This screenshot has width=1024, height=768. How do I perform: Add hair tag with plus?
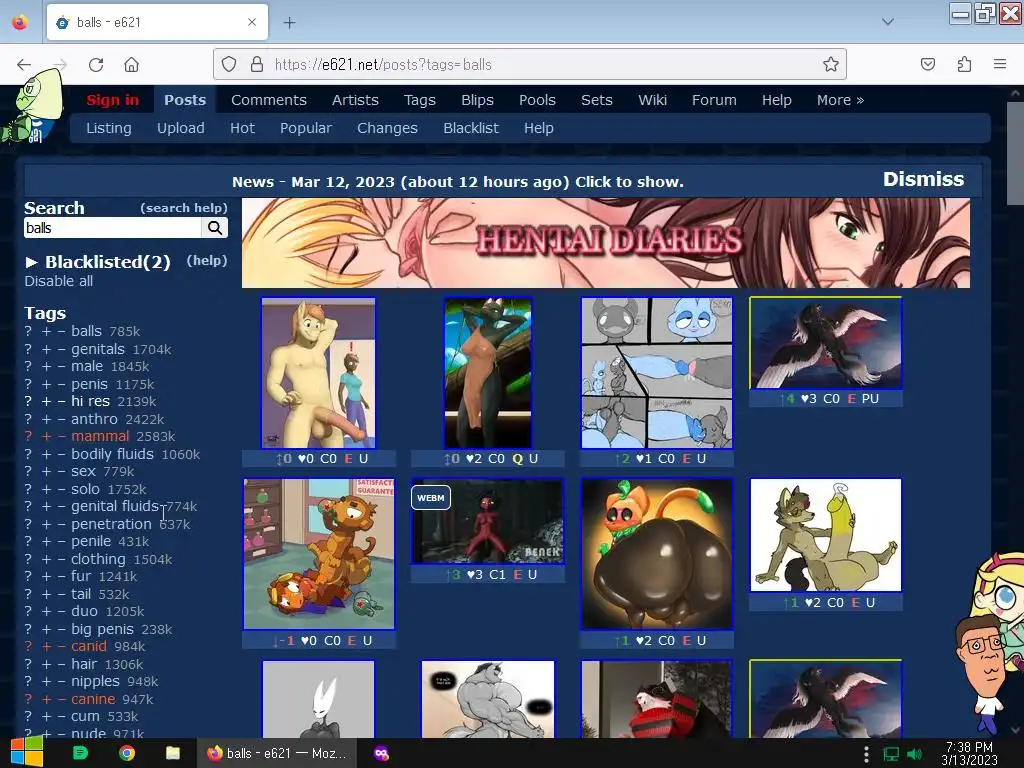coord(46,664)
